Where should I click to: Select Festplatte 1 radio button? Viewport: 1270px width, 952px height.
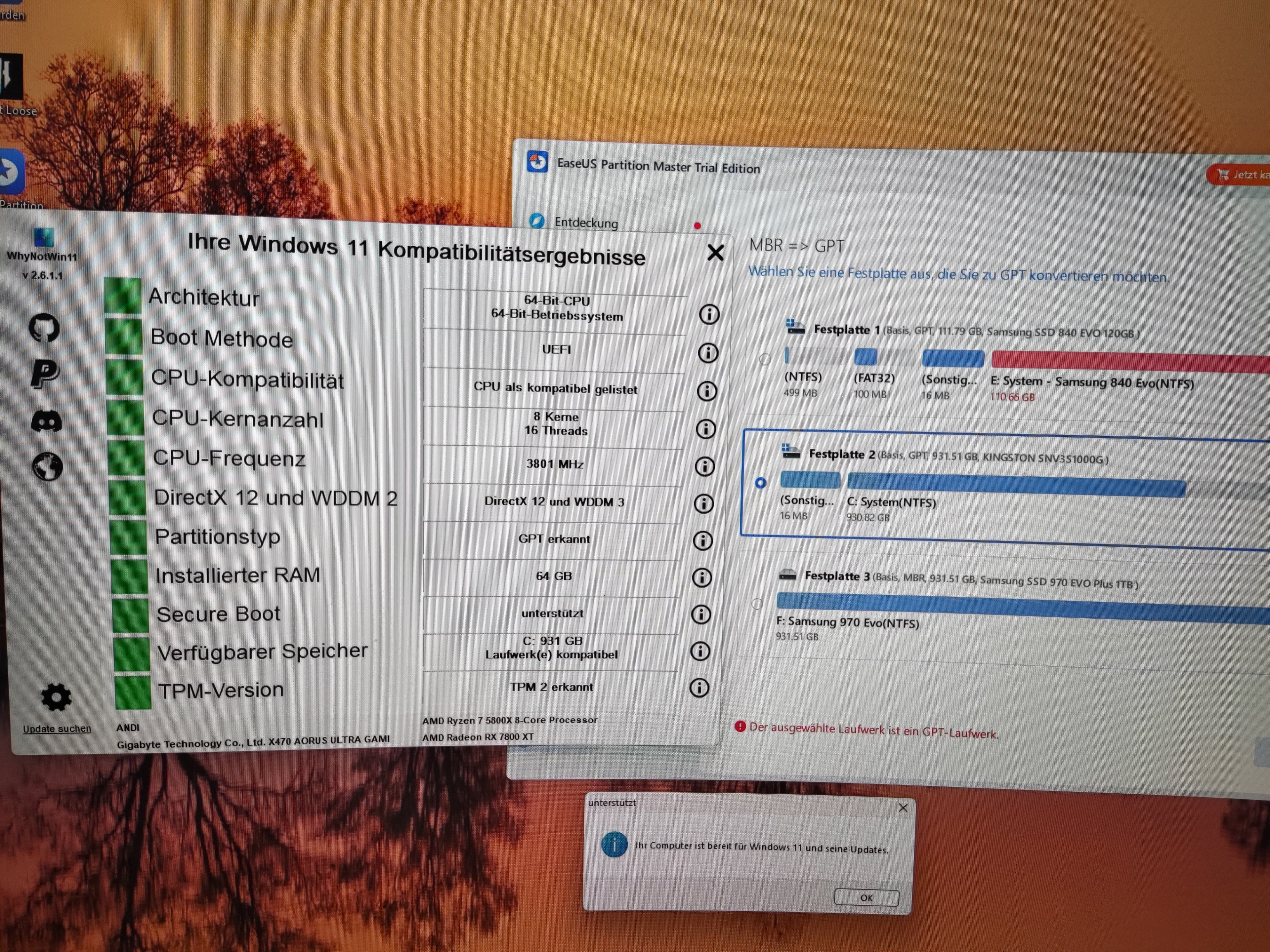[x=765, y=359]
